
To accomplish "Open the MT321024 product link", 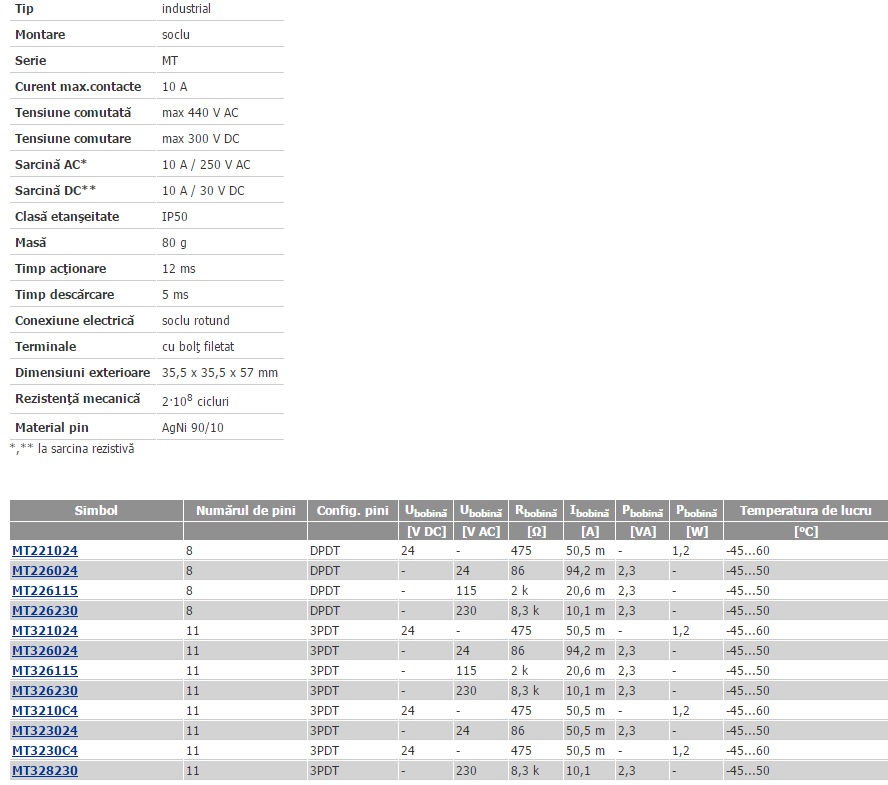I will [x=45, y=631].
